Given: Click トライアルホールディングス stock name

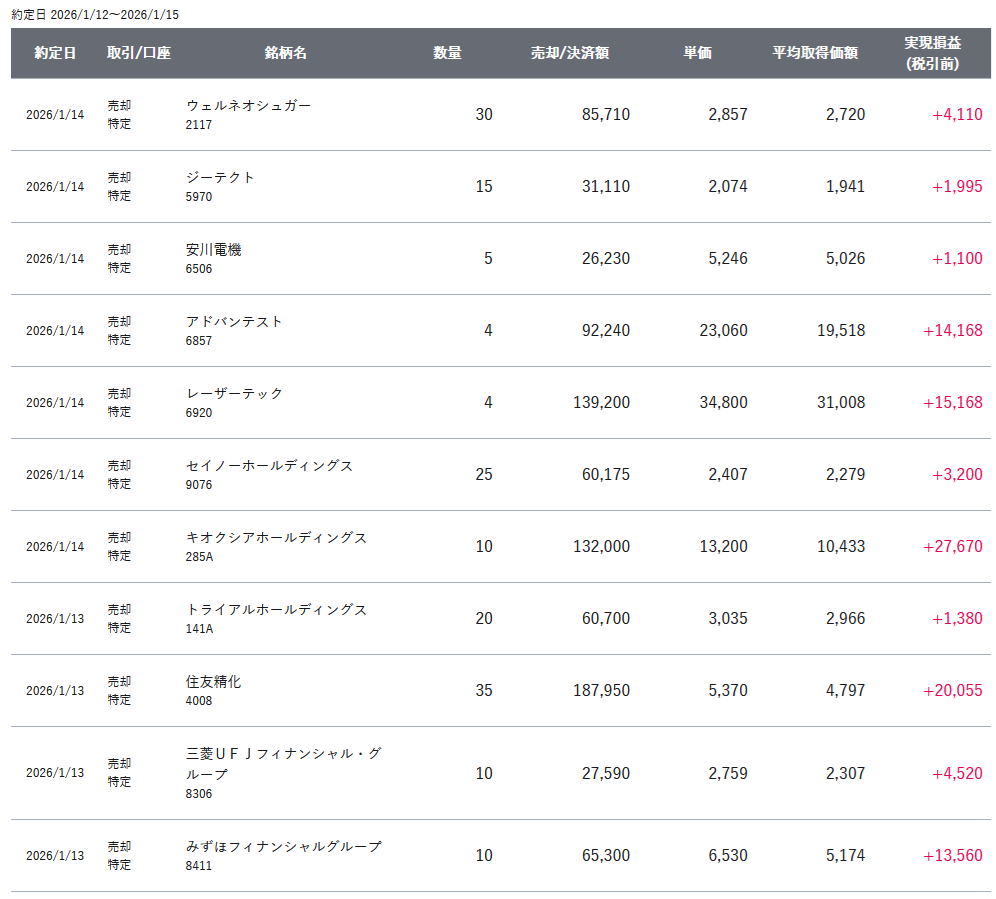Looking at the screenshot, I should click(x=276, y=609).
